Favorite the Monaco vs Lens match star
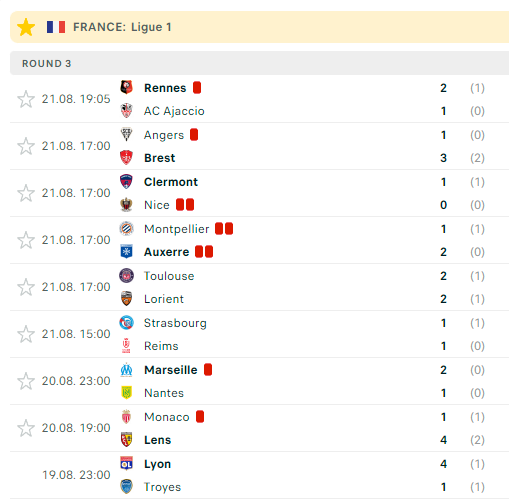Image resolution: width=509 pixels, height=504 pixels. (26, 428)
